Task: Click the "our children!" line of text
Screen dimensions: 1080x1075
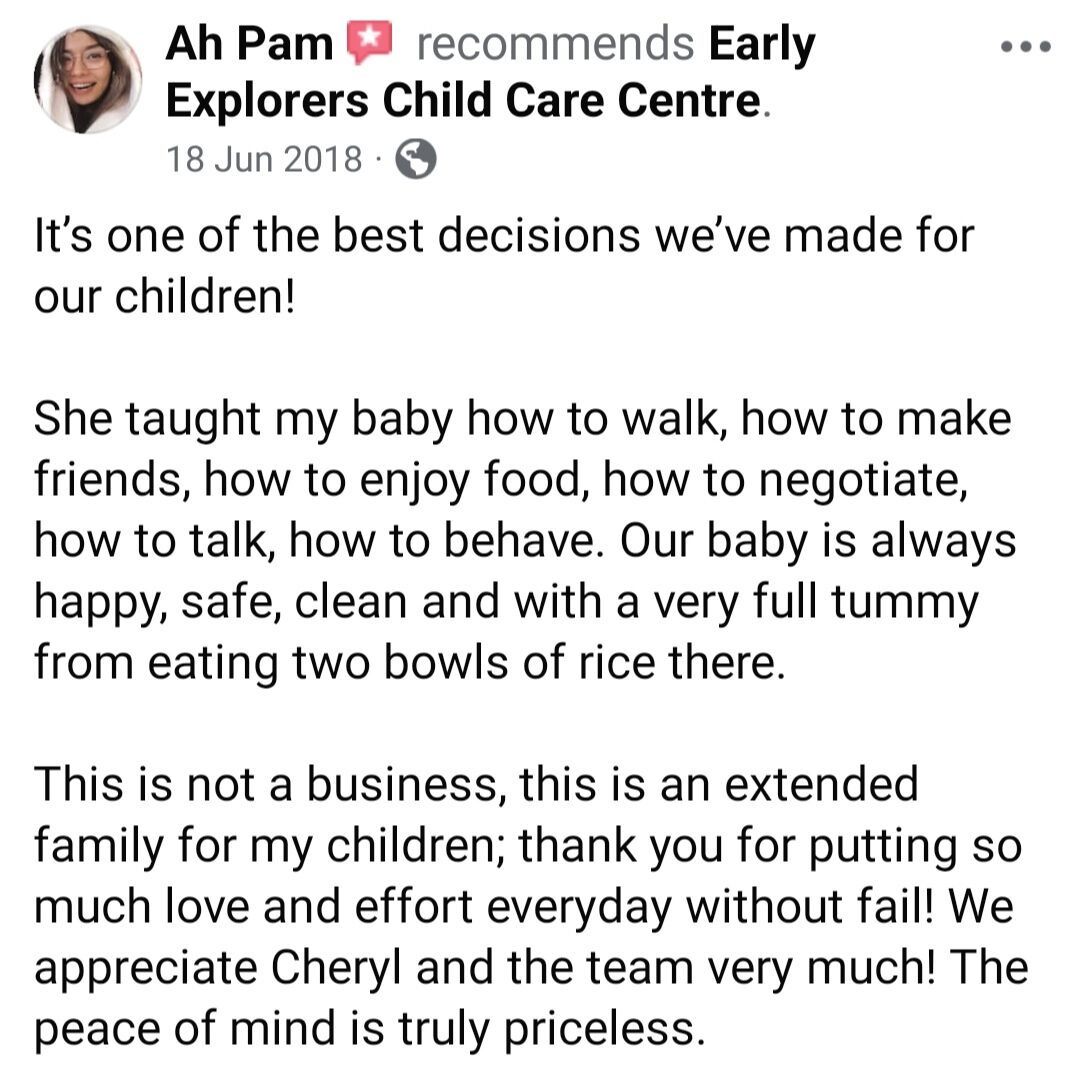Action: pos(165,299)
